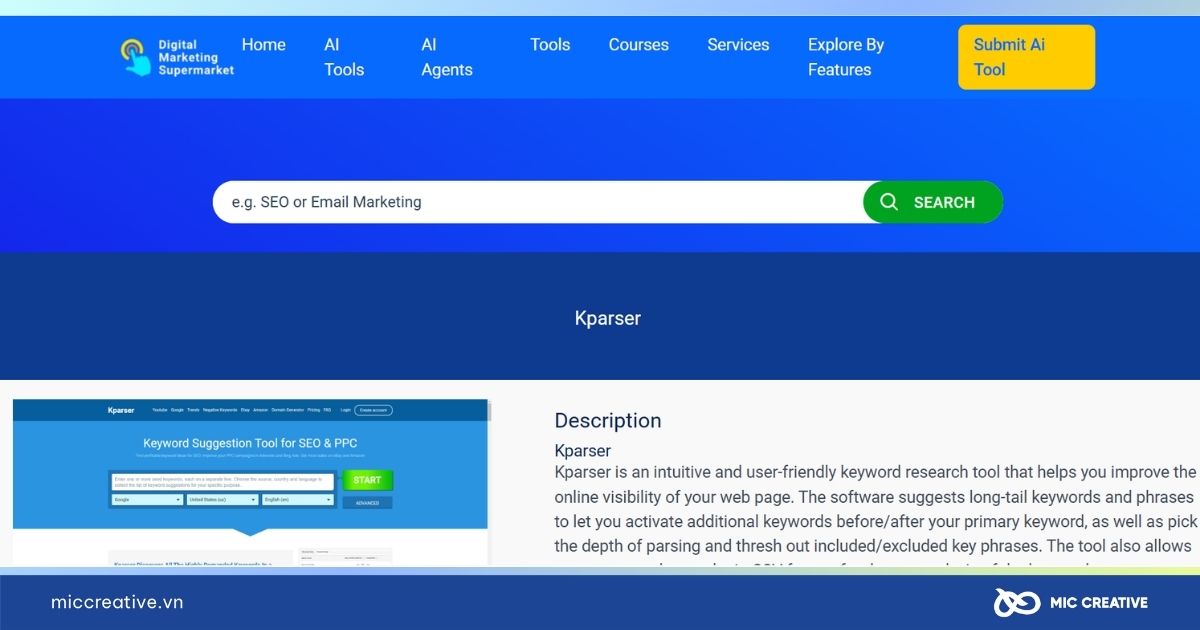Viewport: 1200px width, 630px height.
Task: Click the Submit Ai Tool button
Action: tap(1026, 56)
